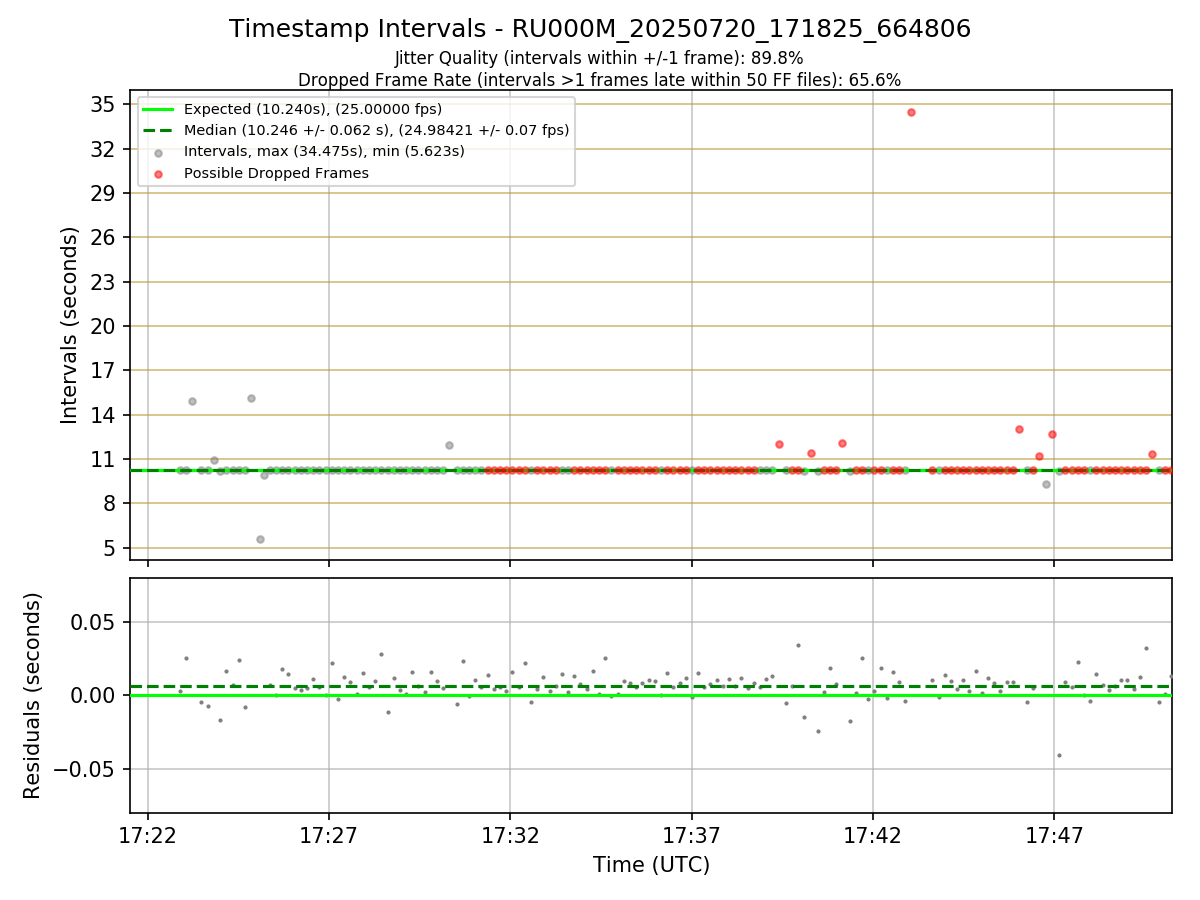
Task: Click the 'Time (UTC)' x-axis label
Action: [651, 865]
